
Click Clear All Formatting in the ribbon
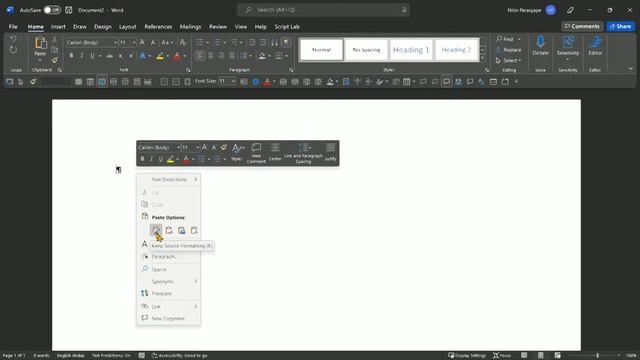[183, 42]
